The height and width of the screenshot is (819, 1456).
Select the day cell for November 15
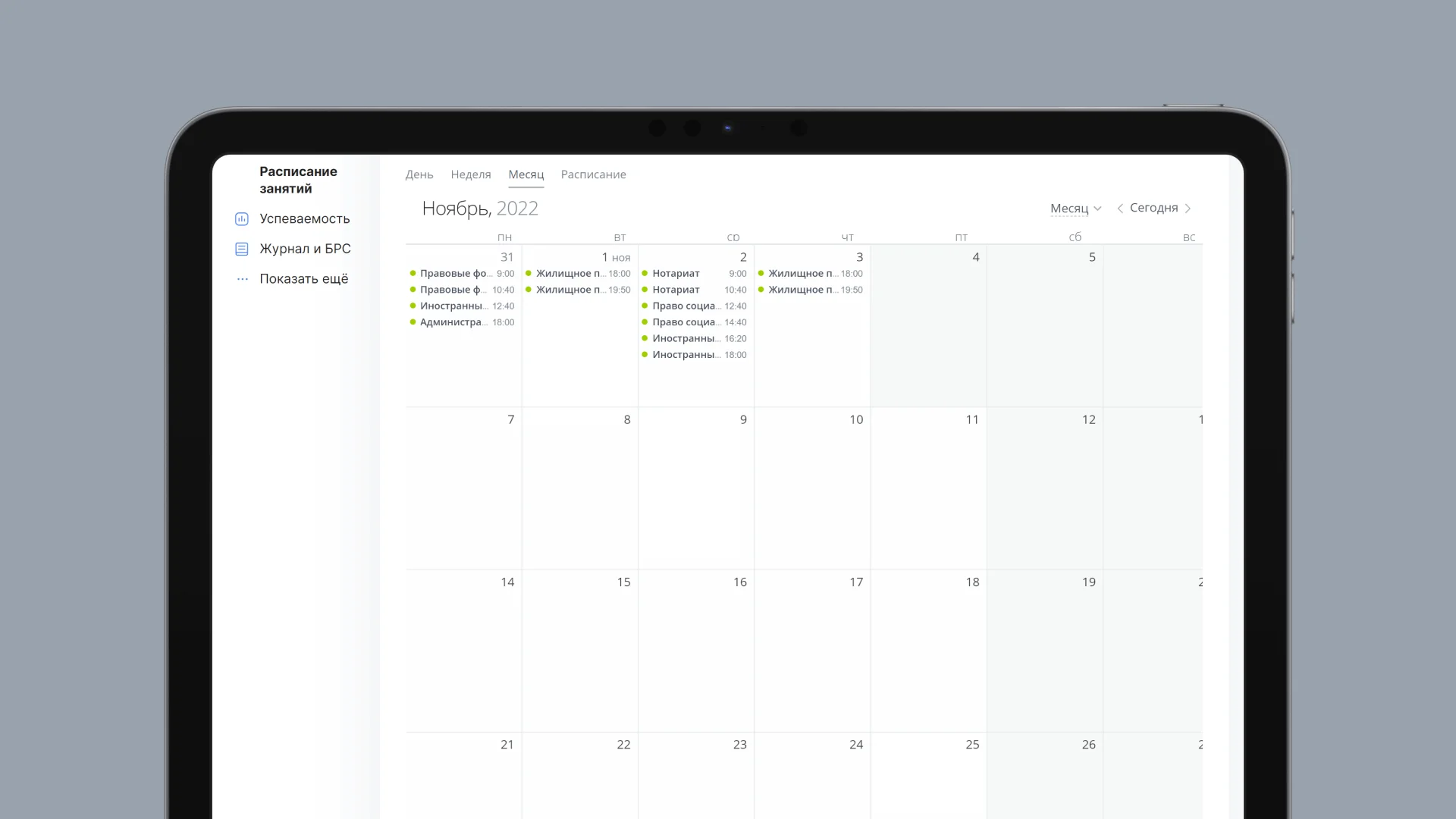pos(579,651)
